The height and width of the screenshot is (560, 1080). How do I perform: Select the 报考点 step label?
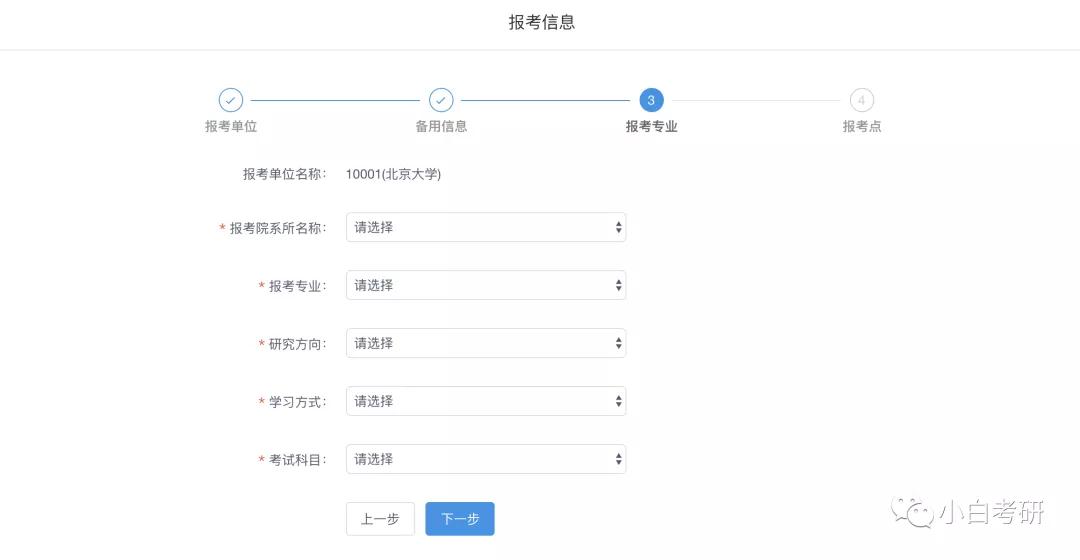862,126
